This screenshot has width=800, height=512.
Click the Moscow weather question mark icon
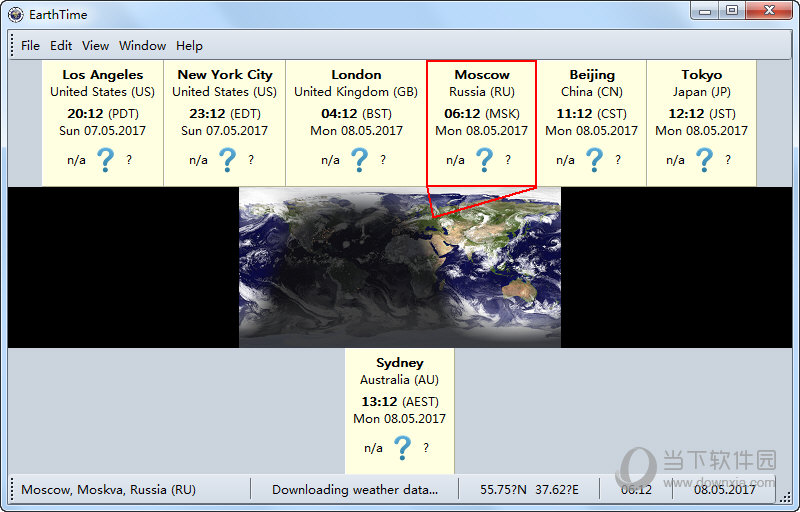click(x=484, y=160)
